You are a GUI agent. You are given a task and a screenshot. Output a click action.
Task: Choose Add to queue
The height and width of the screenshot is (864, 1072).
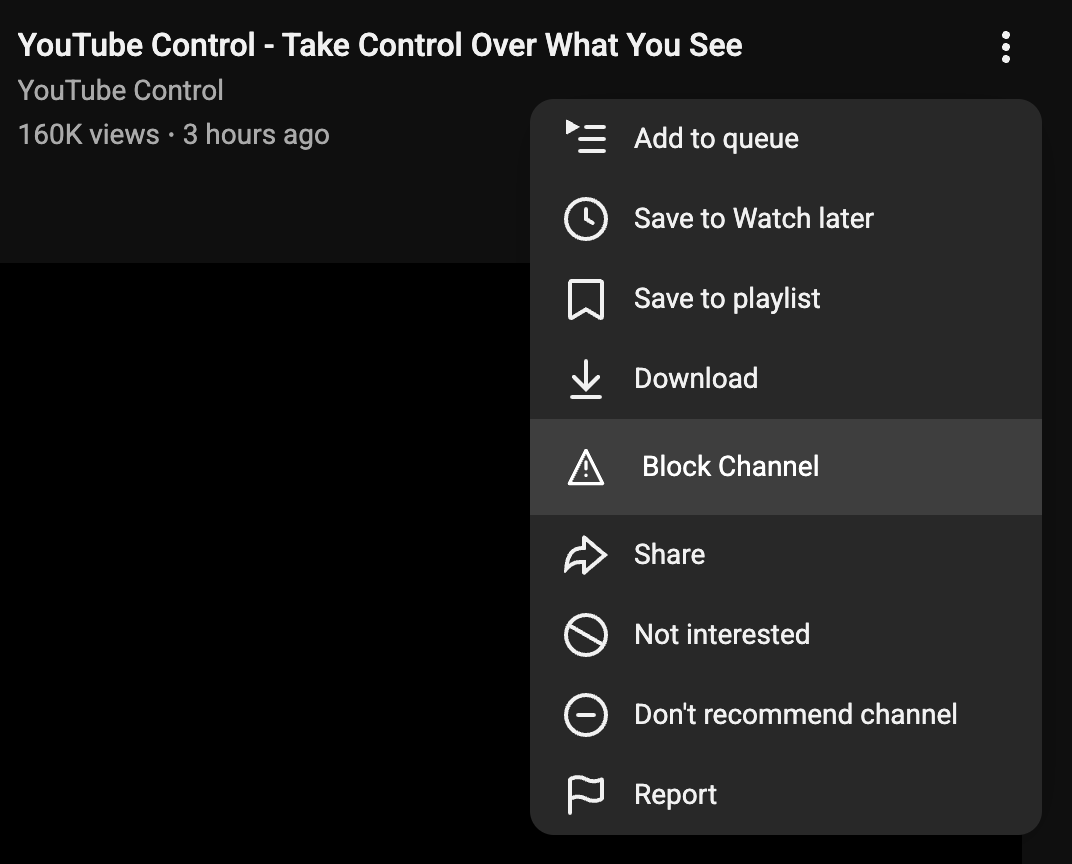(715, 139)
